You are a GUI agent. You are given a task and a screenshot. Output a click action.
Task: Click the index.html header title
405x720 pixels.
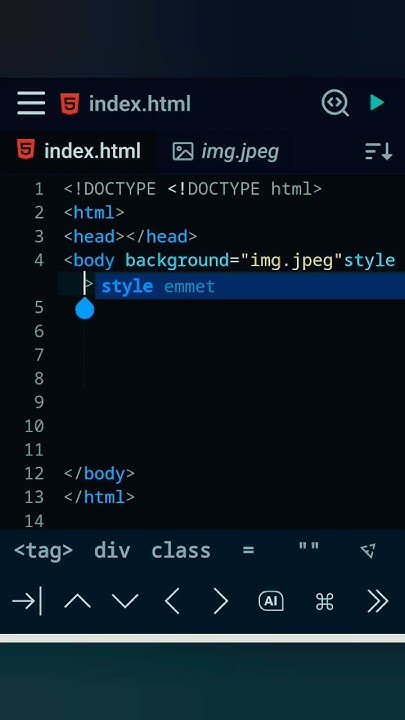point(140,104)
